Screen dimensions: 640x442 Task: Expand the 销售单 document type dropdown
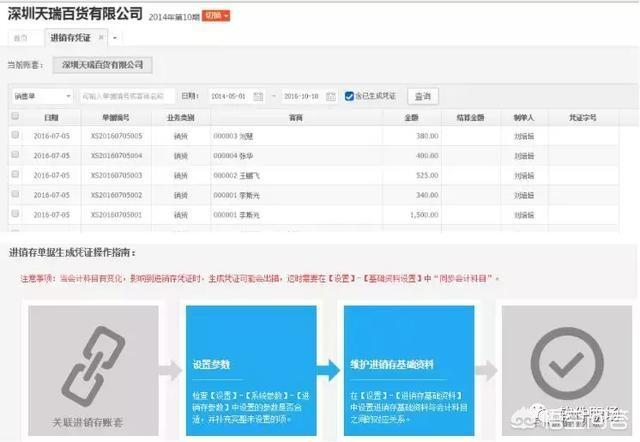[41, 96]
